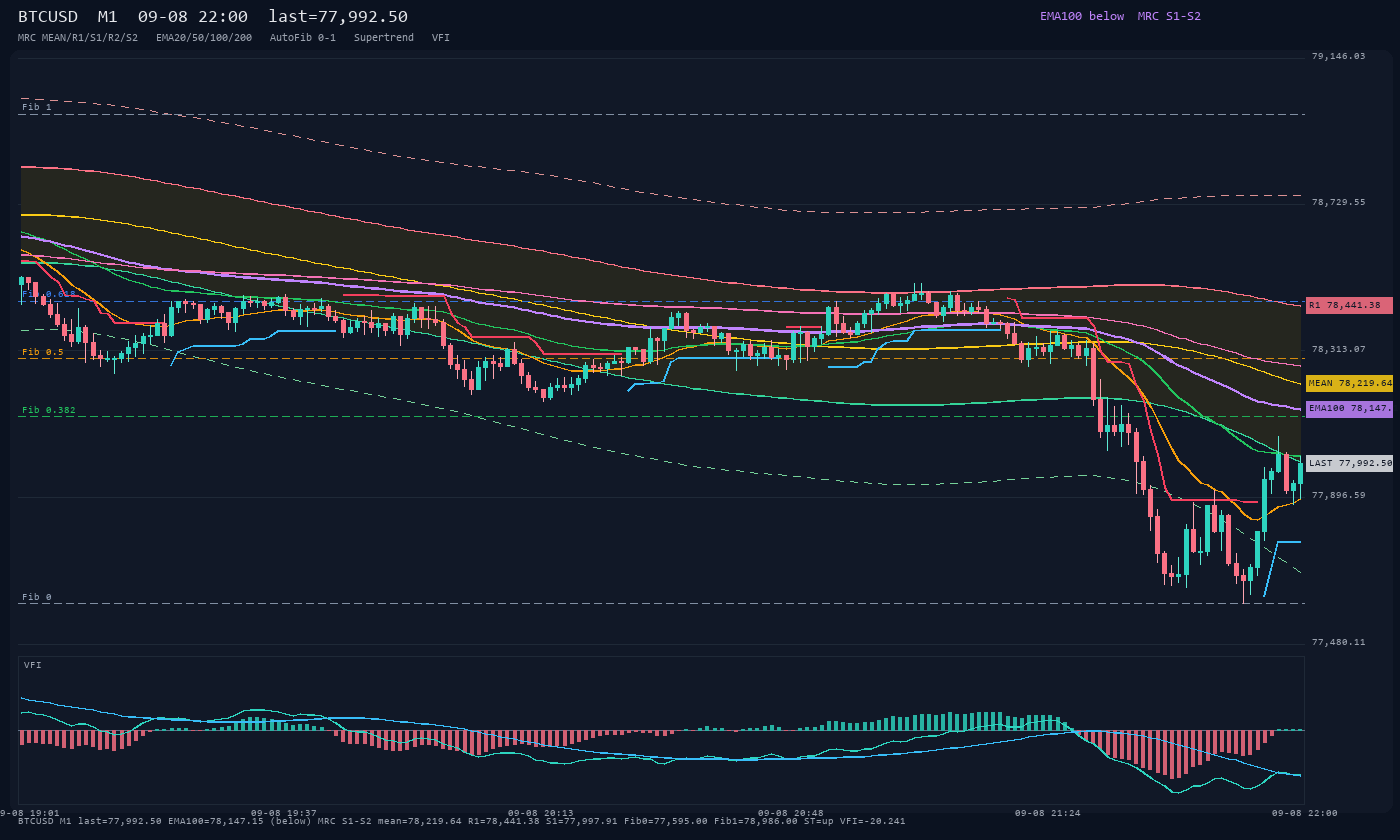Click the BTCUSD symbol in the chart title
The image size is (1400, 840).
point(51,17)
